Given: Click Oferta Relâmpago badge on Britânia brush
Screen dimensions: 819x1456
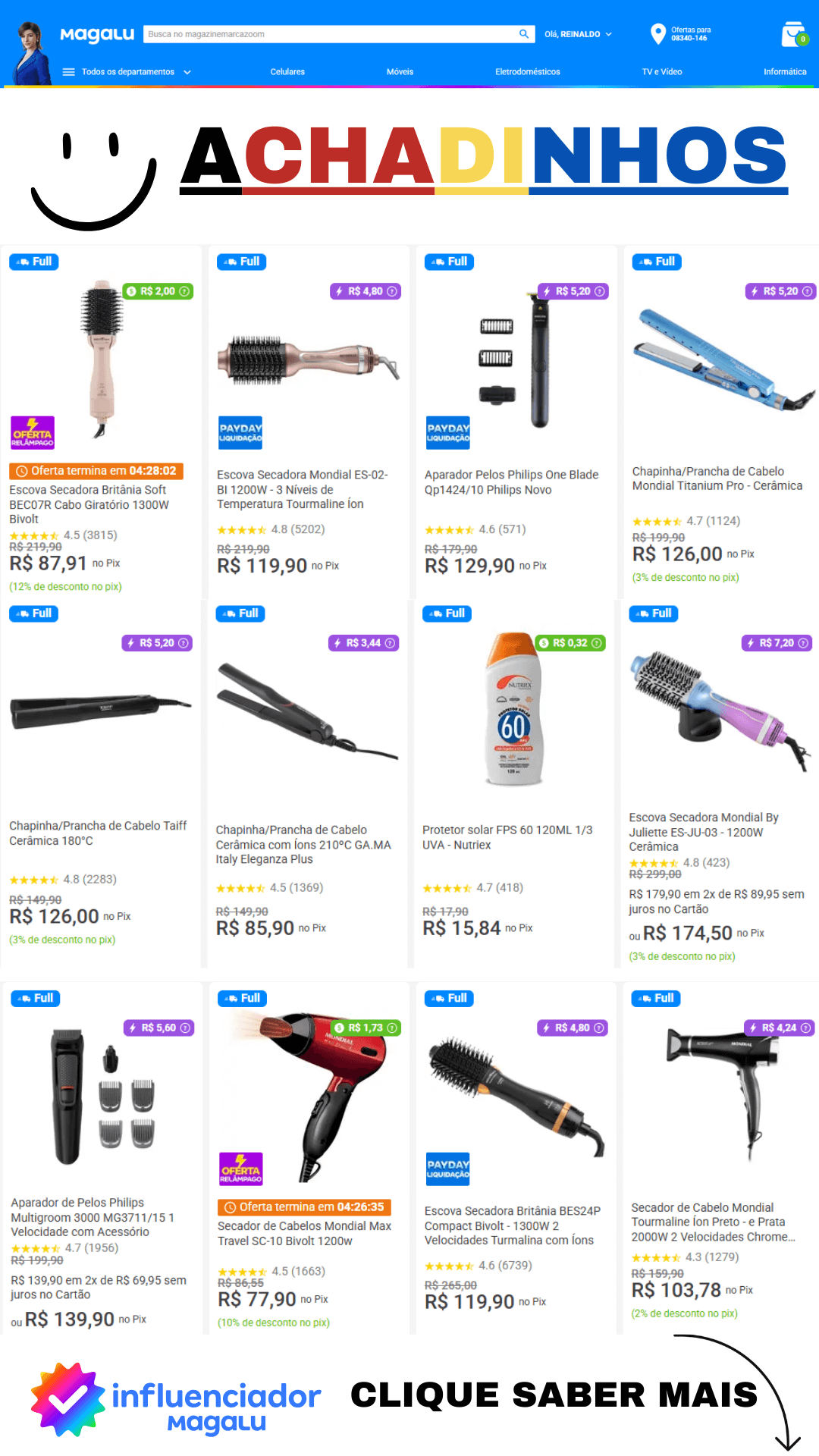Looking at the screenshot, I should pyautogui.click(x=33, y=433).
